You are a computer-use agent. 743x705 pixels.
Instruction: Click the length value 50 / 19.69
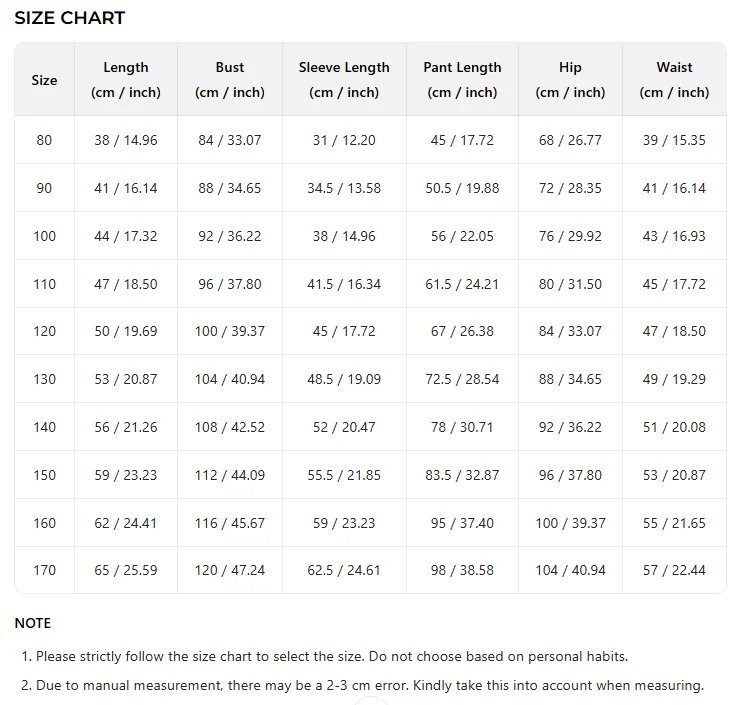click(126, 331)
